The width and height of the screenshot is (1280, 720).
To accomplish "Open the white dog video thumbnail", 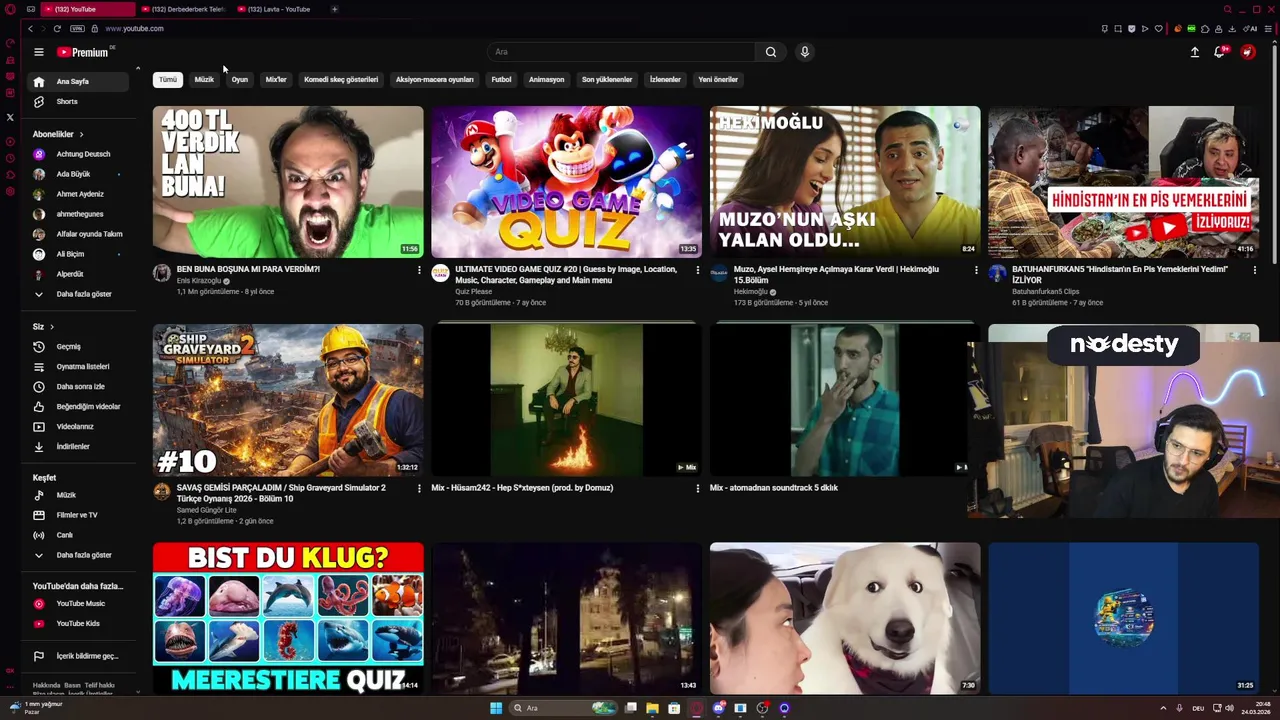I will pos(845,618).
